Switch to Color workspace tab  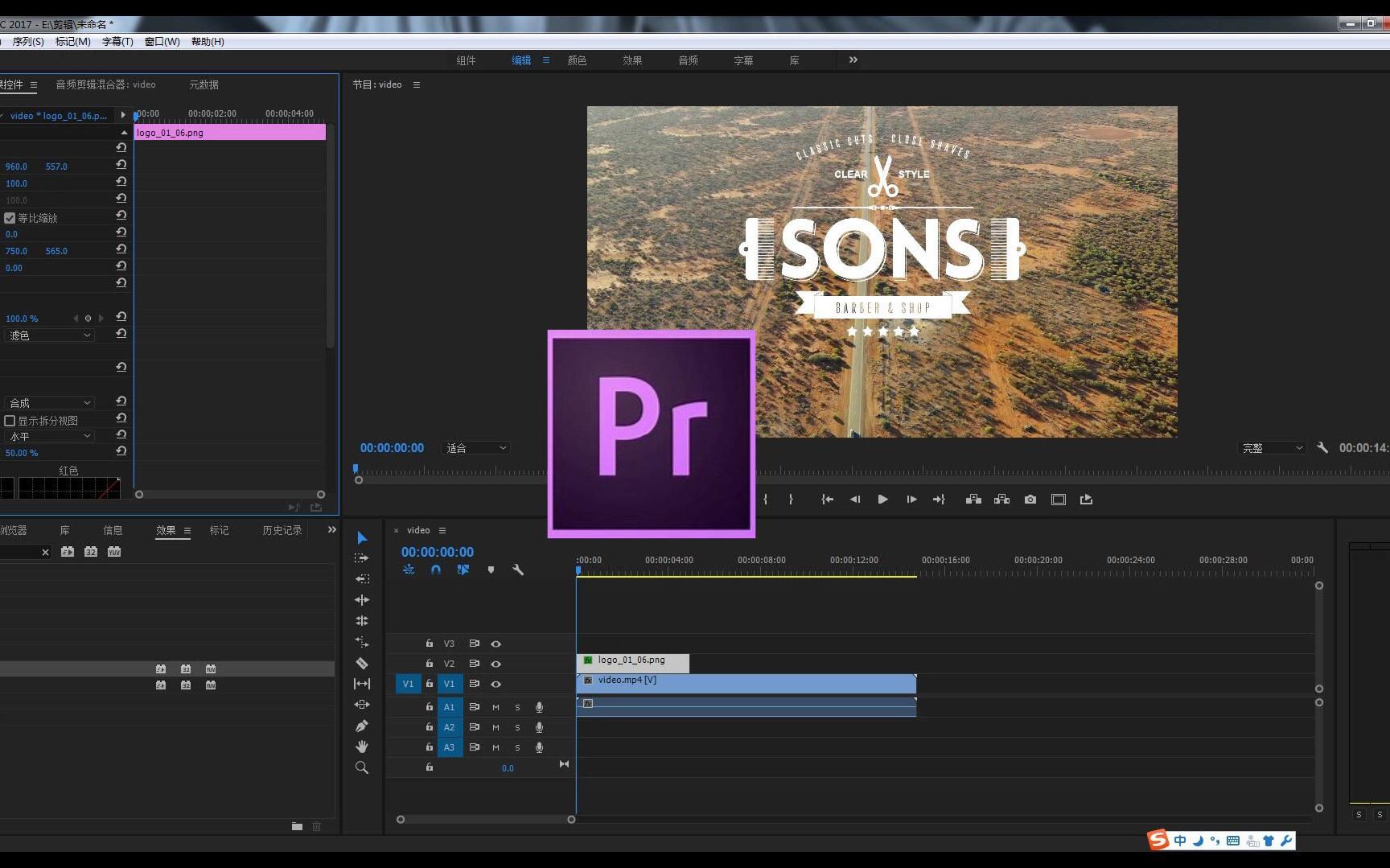pos(577,60)
